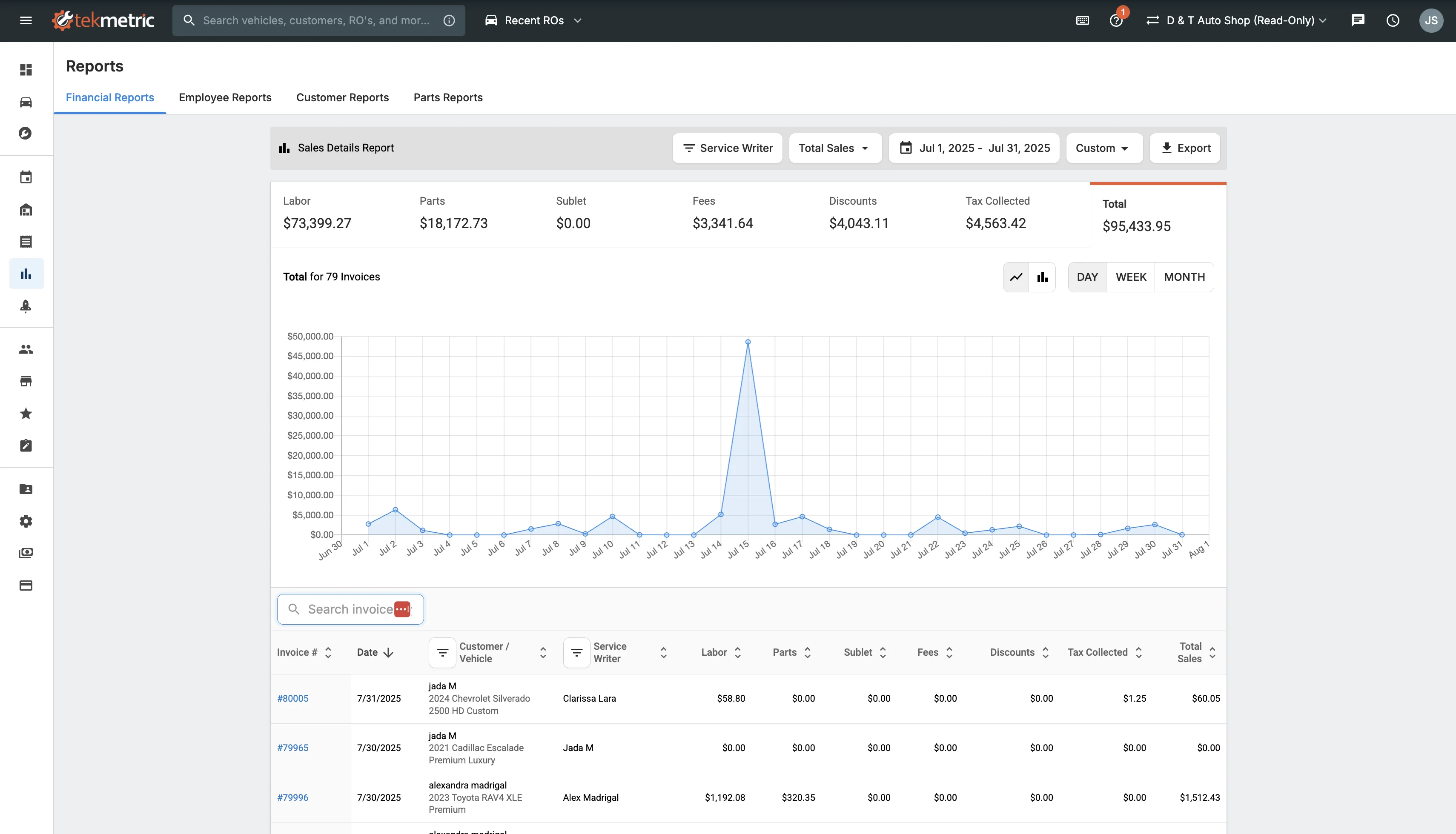The image size is (1456, 834).
Task: Open the vehicle icon in sidebar
Action: tap(26, 102)
